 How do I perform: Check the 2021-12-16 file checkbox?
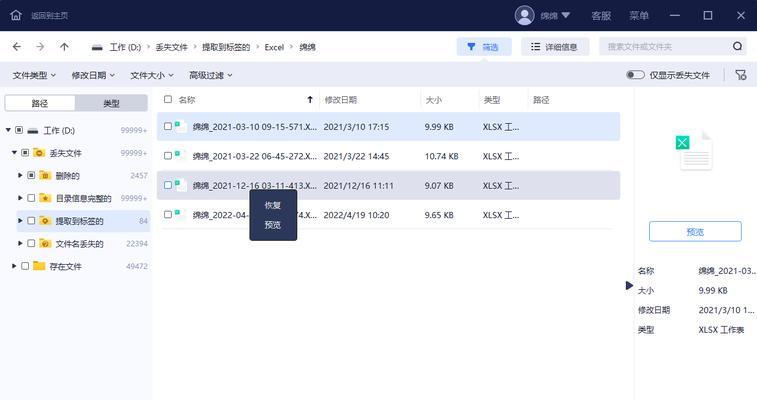(x=168, y=185)
